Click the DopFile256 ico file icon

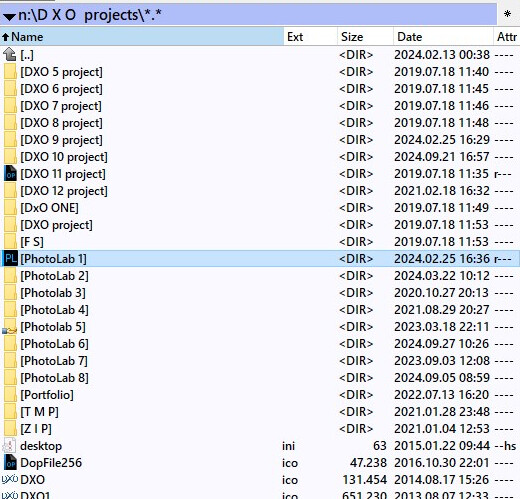click(x=10, y=463)
